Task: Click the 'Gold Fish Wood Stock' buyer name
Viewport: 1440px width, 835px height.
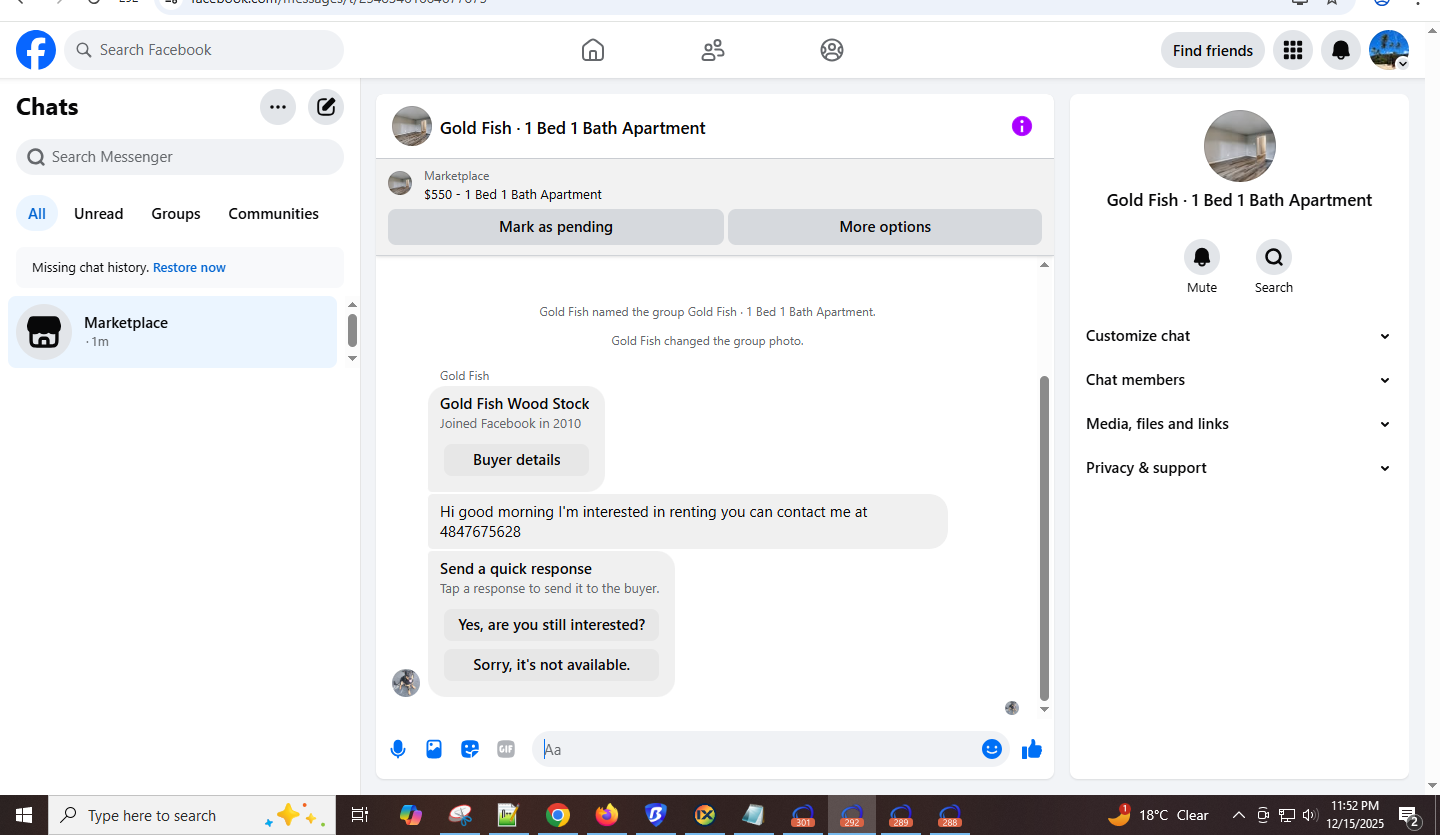Action: 515,404
